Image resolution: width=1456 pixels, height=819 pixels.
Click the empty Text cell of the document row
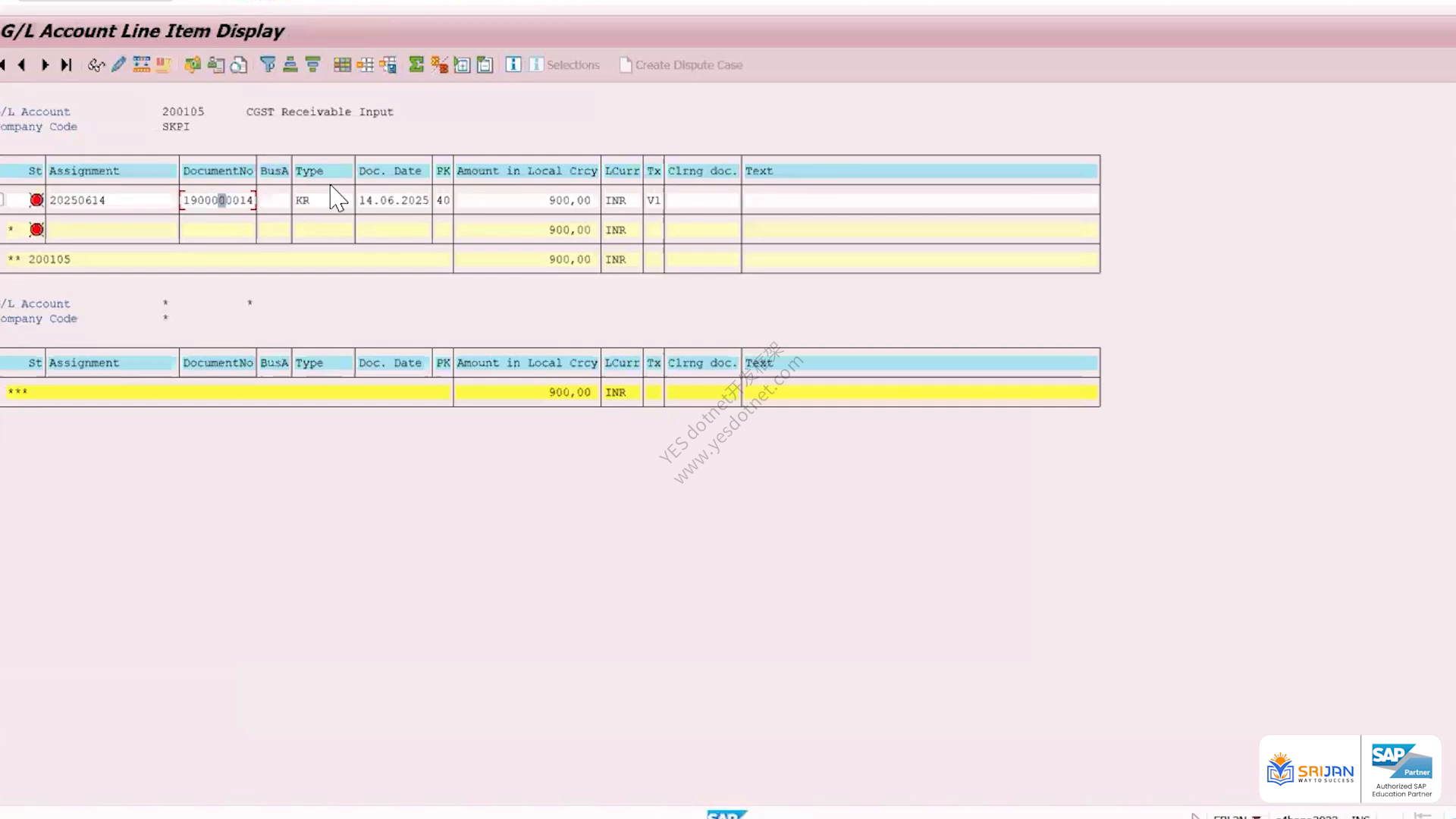tap(921, 201)
